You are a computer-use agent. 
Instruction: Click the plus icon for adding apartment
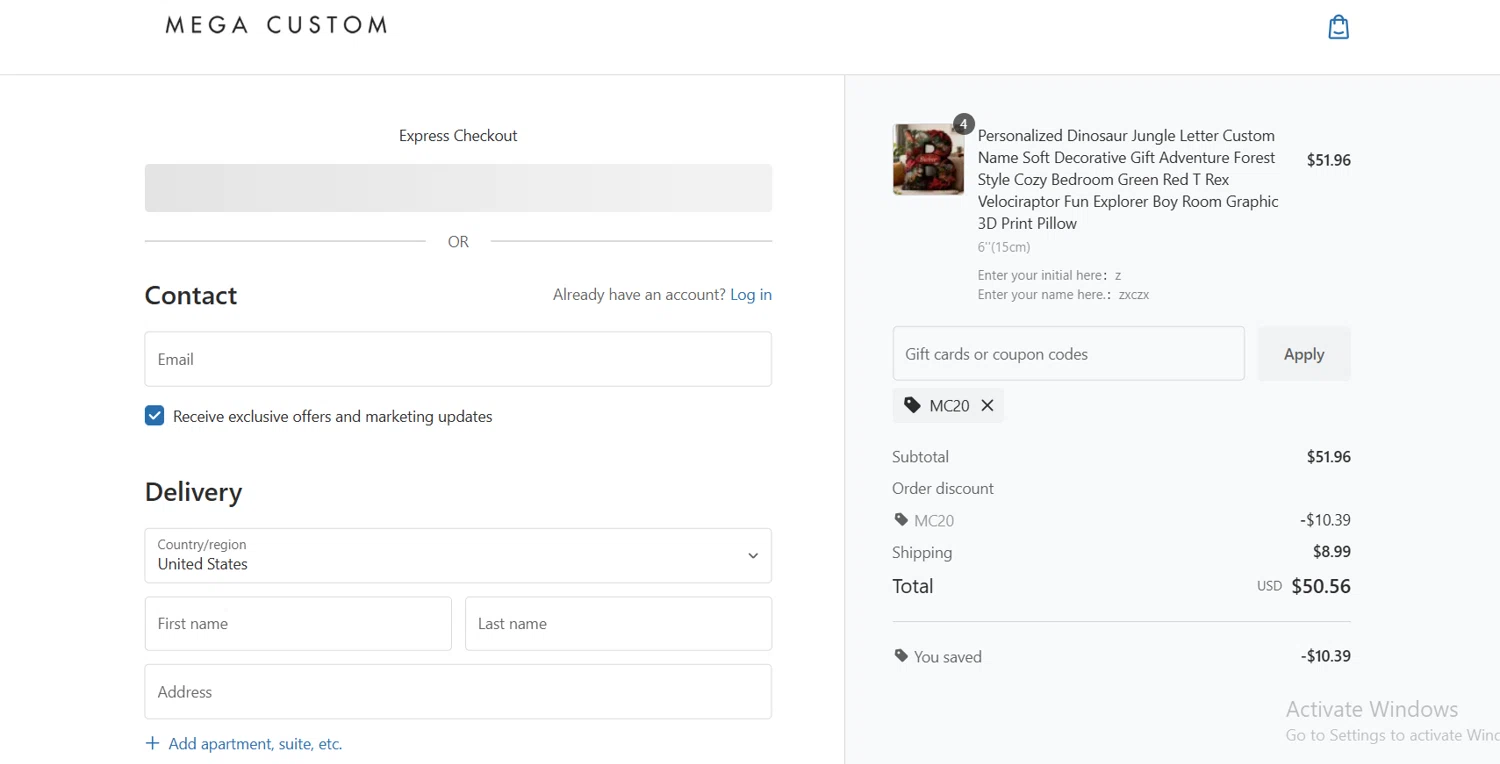153,743
